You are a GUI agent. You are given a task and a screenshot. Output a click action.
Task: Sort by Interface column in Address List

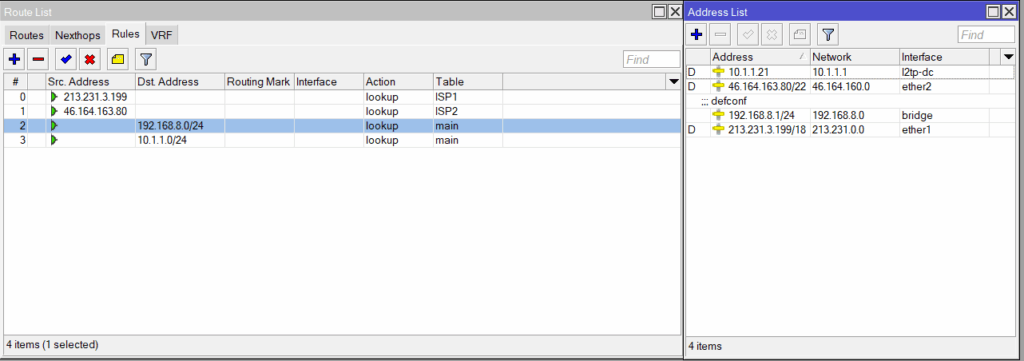coord(944,57)
